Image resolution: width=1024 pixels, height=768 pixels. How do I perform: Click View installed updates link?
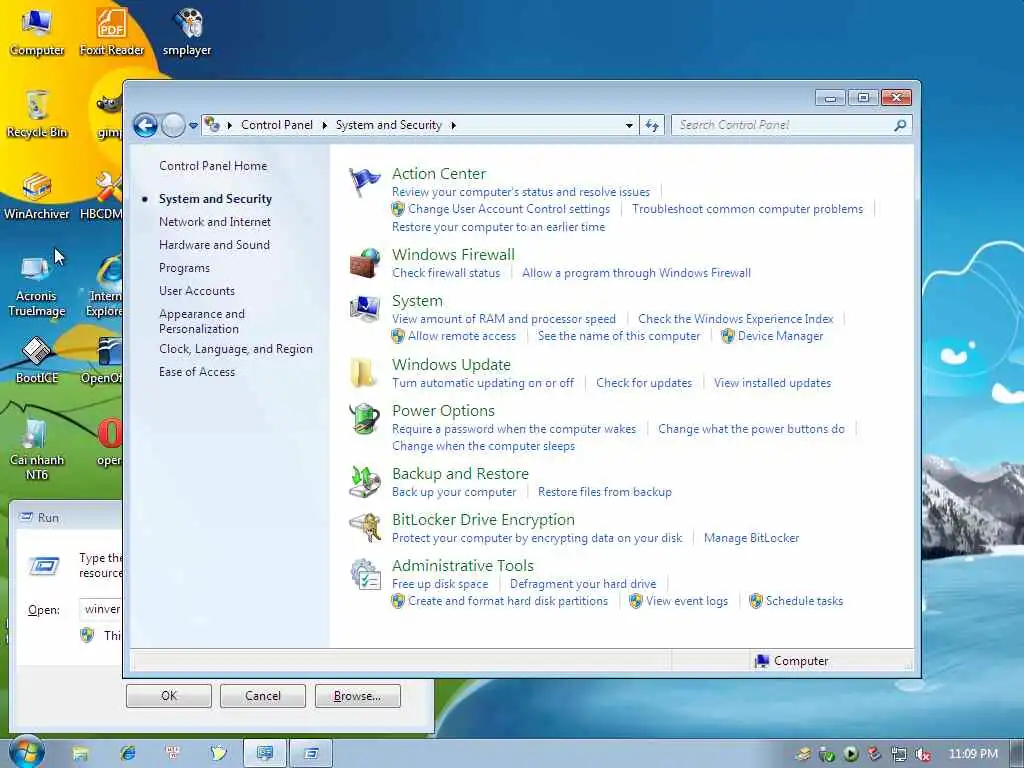tap(772, 383)
